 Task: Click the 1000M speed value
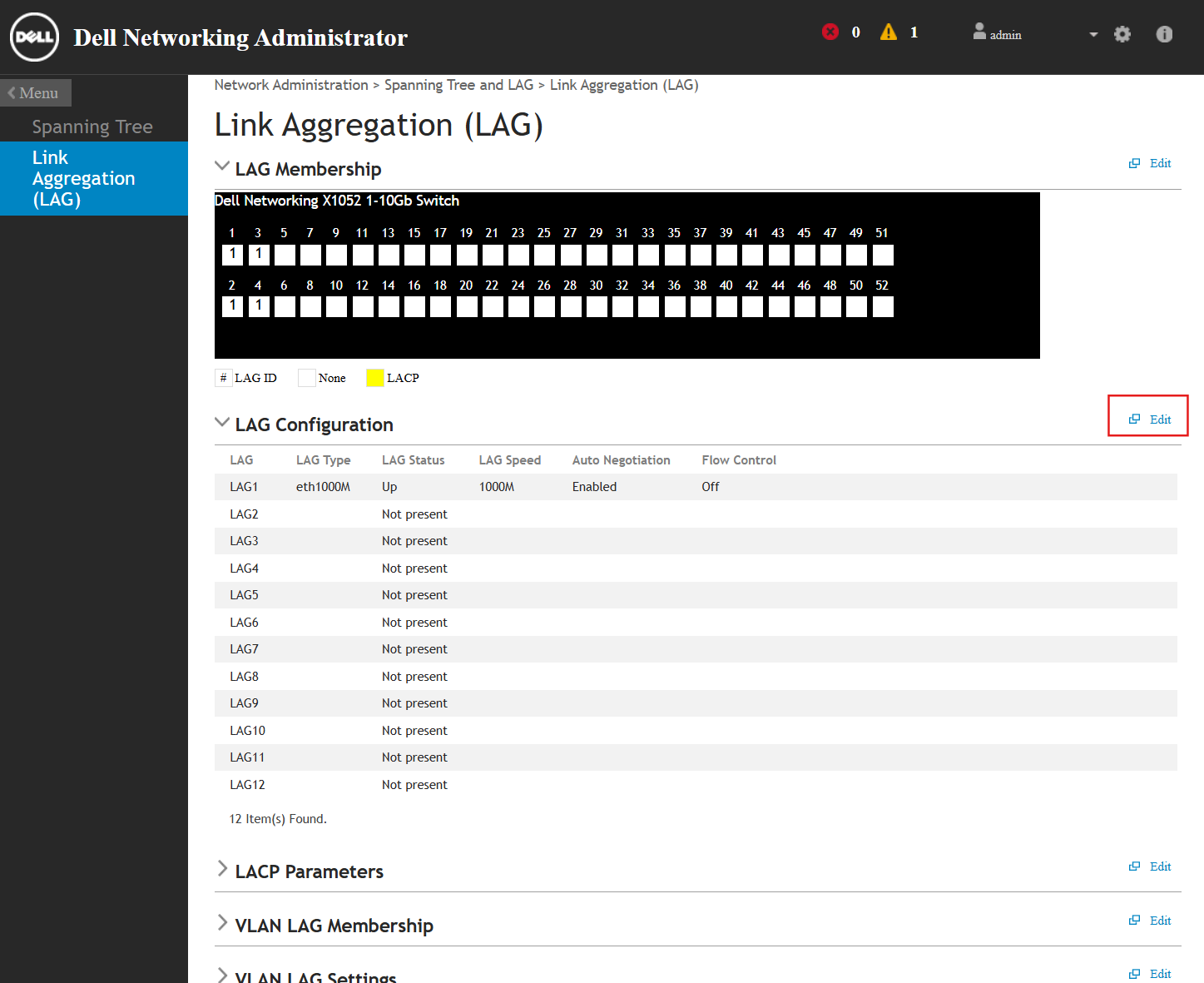[496, 487]
